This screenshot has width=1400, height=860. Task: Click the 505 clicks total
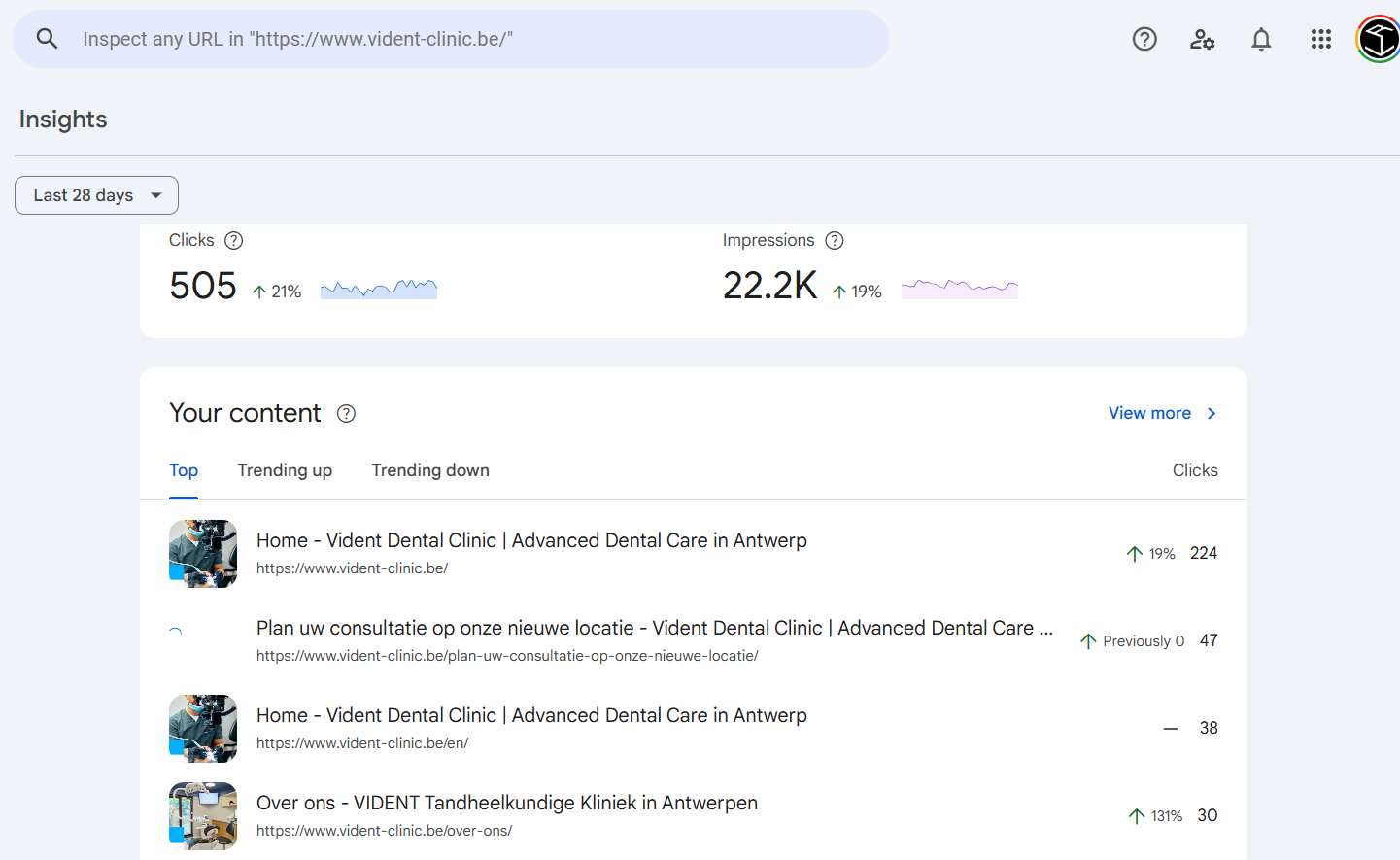(x=203, y=286)
